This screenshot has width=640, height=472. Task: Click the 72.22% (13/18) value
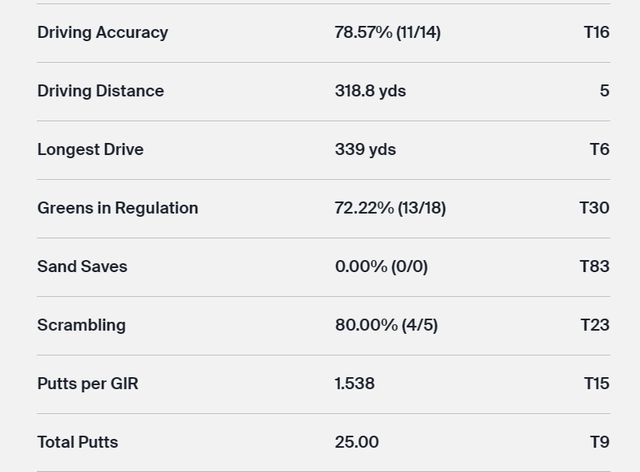(390, 208)
